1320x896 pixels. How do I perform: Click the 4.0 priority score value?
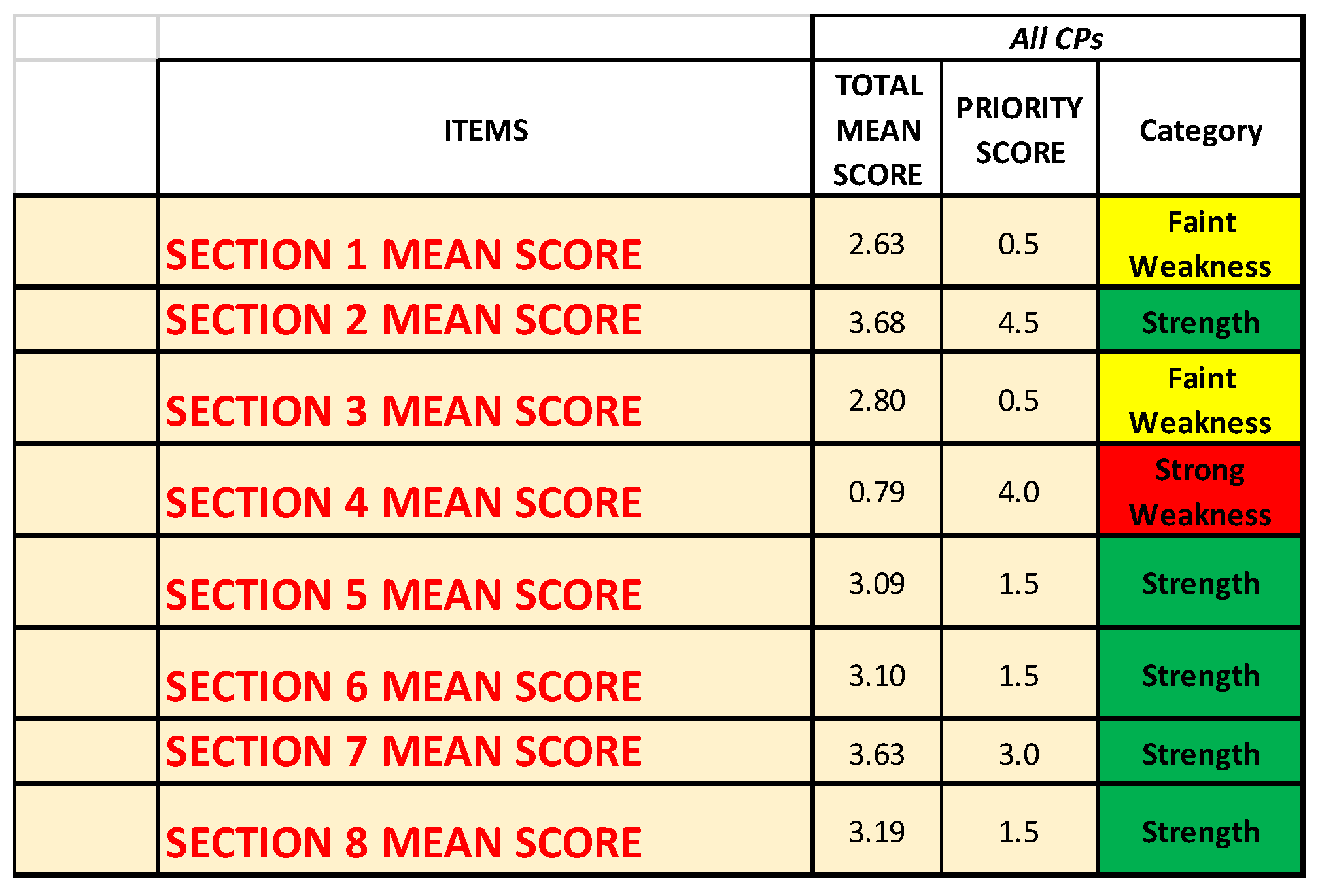1018,492
